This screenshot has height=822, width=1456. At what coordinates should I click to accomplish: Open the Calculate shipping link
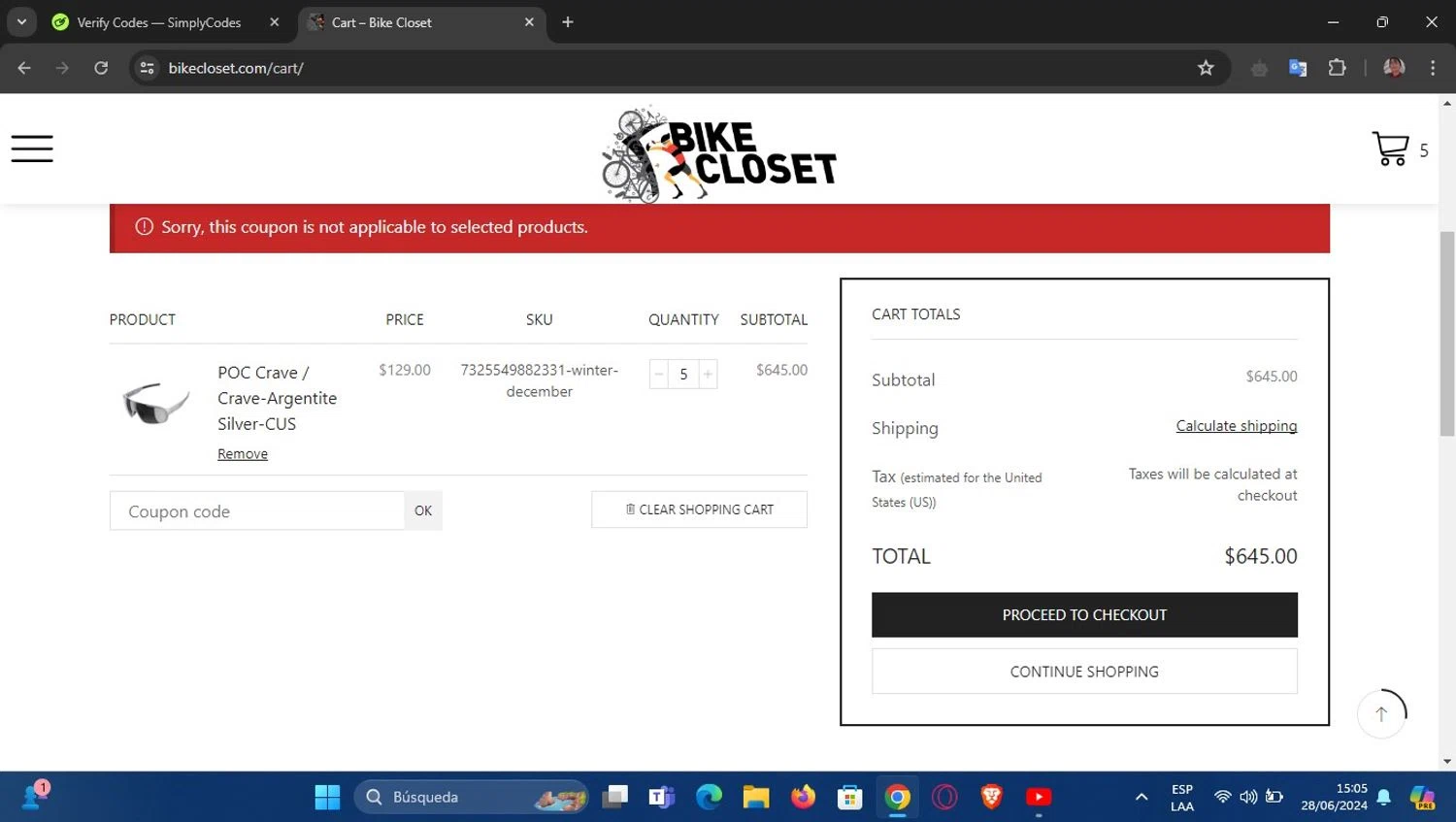(1237, 426)
